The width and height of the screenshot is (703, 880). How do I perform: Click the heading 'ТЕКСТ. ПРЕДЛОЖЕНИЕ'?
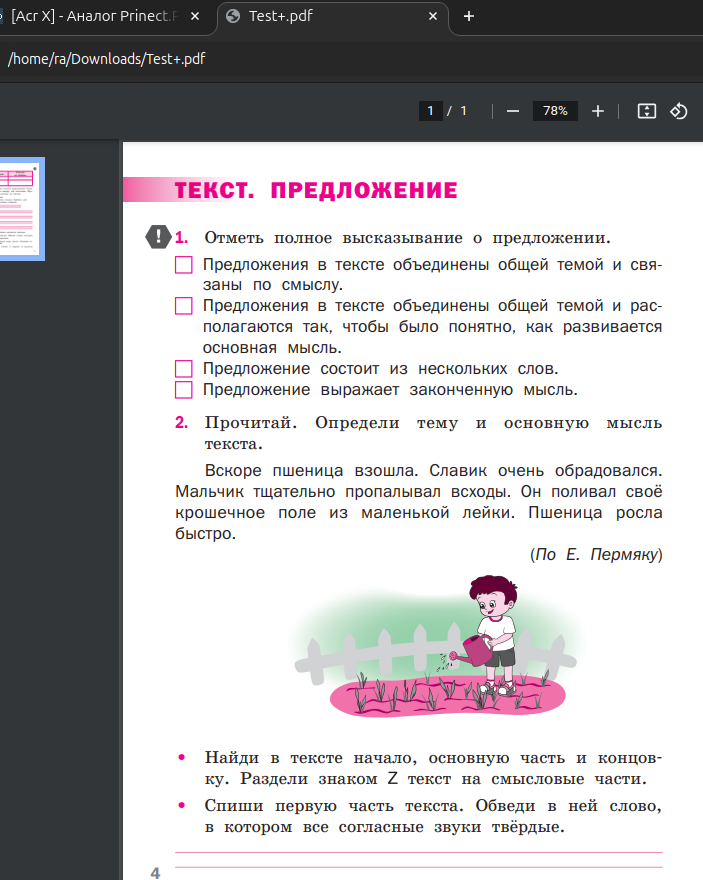pyautogui.click(x=316, y=190)
